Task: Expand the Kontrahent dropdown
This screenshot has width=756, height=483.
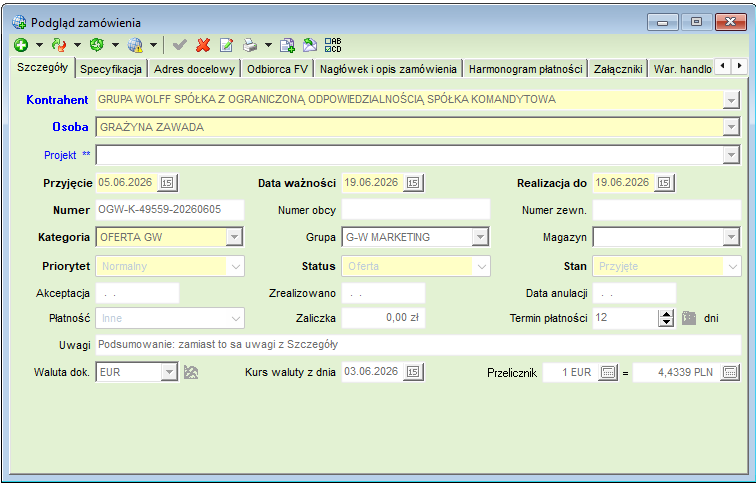Action: (731, 100)
